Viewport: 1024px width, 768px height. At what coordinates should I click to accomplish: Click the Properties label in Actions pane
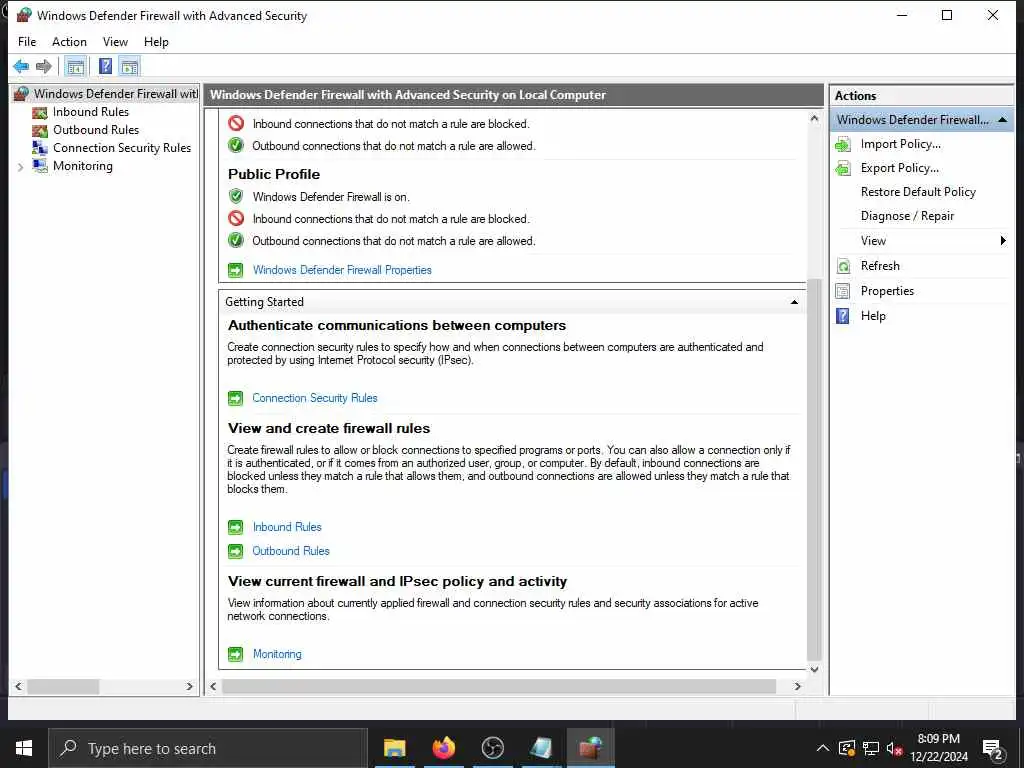click(887, 291)
